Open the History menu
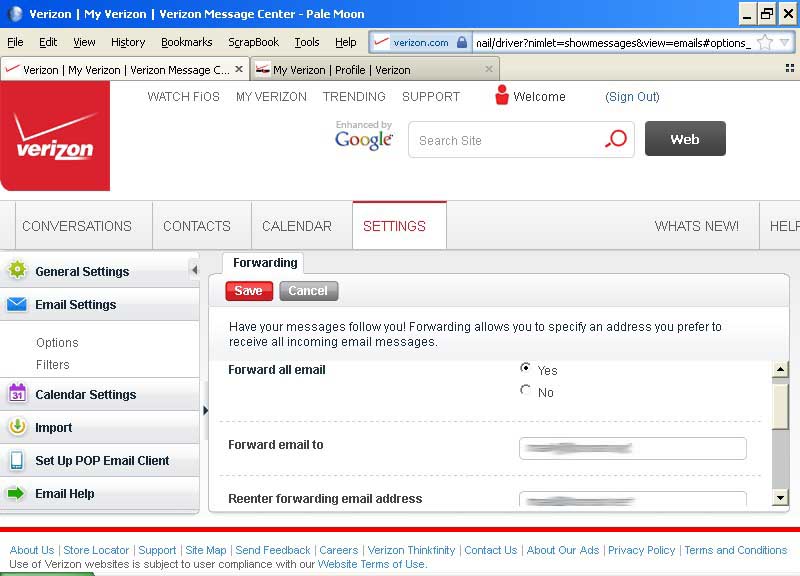The height and width of the screenshot is (576, 800). click(x=128, y=42)
